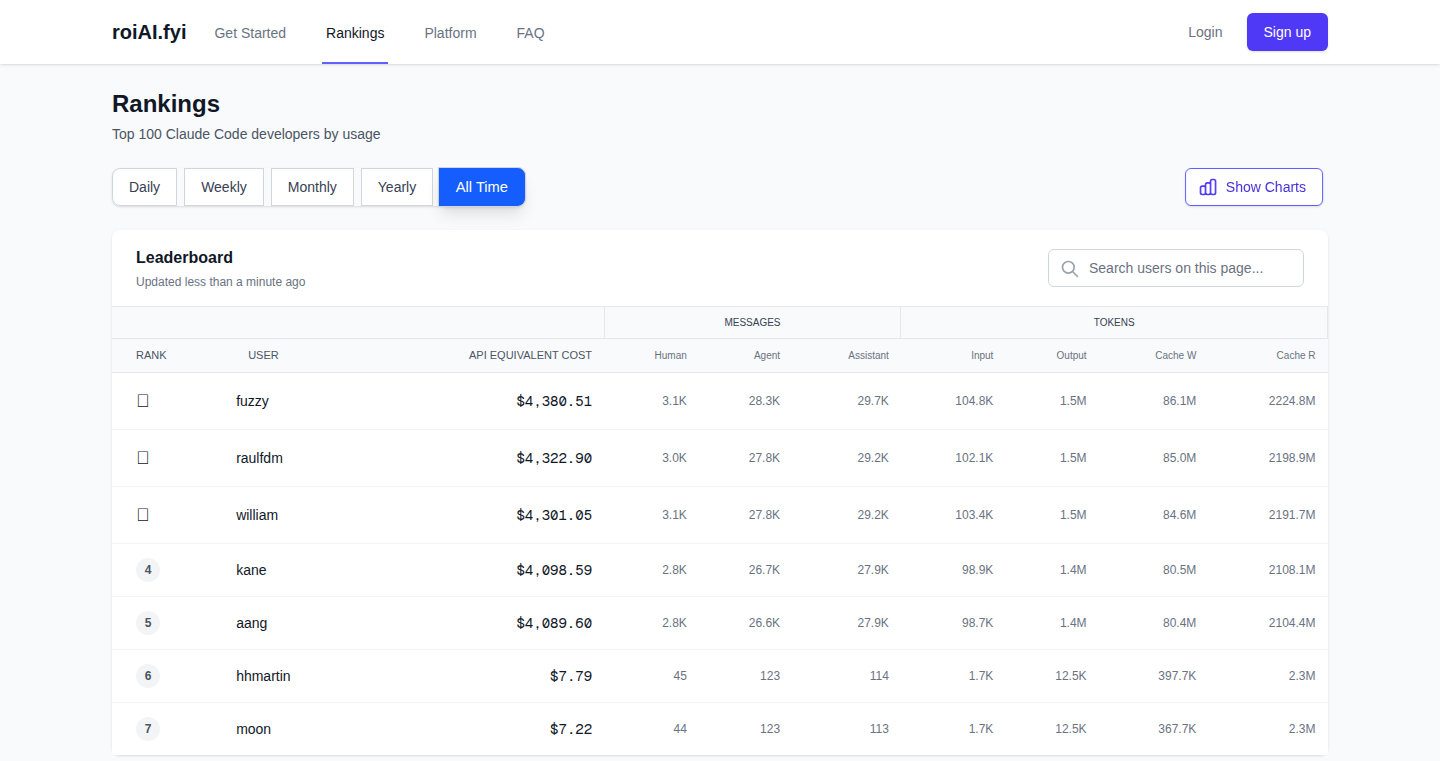Viewport: 1440px width, 761px height.
Task: Select the user kane
Action: tap(251, 570)
